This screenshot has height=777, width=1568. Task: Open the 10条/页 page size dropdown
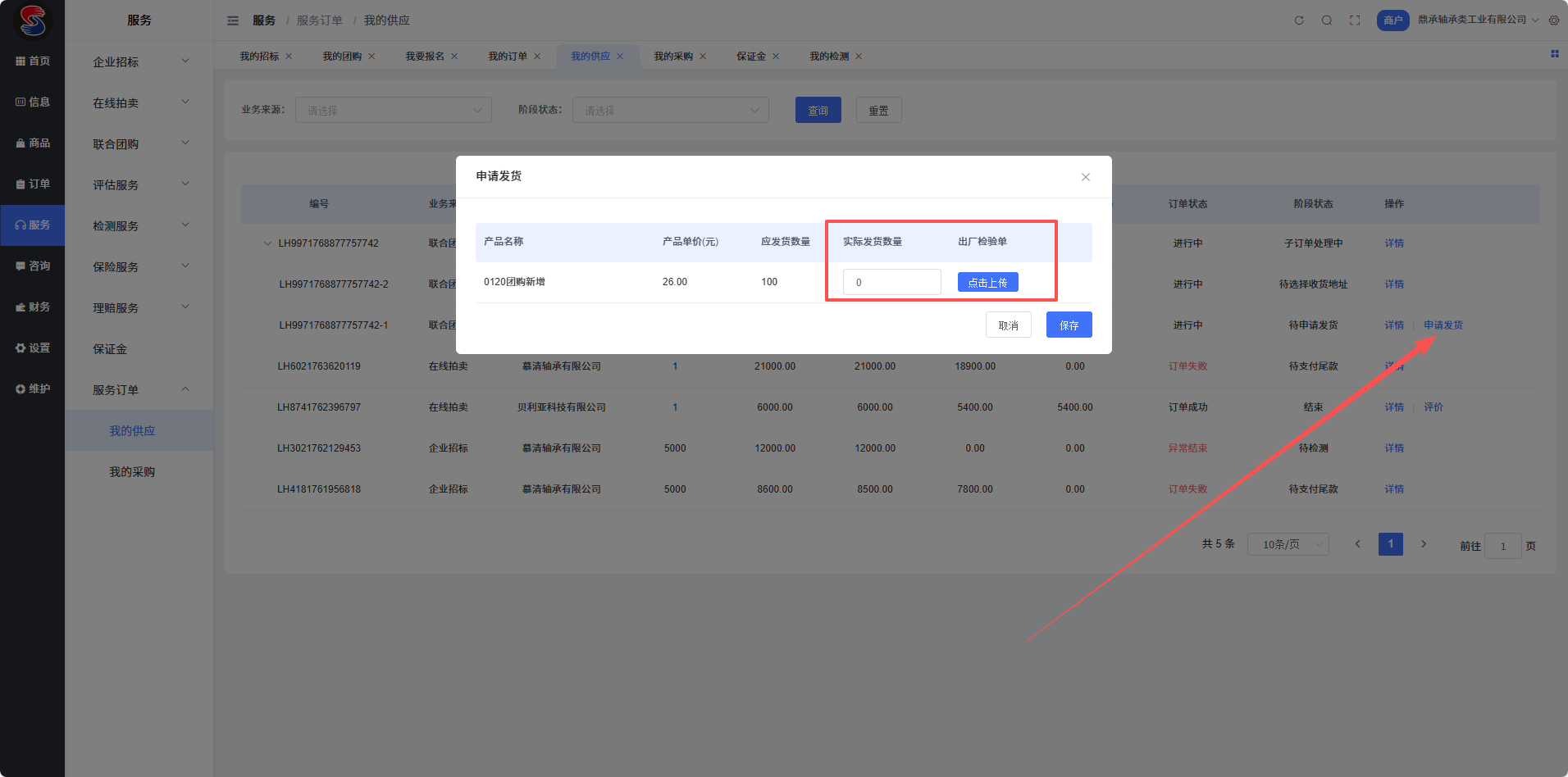coord(1288,544)
